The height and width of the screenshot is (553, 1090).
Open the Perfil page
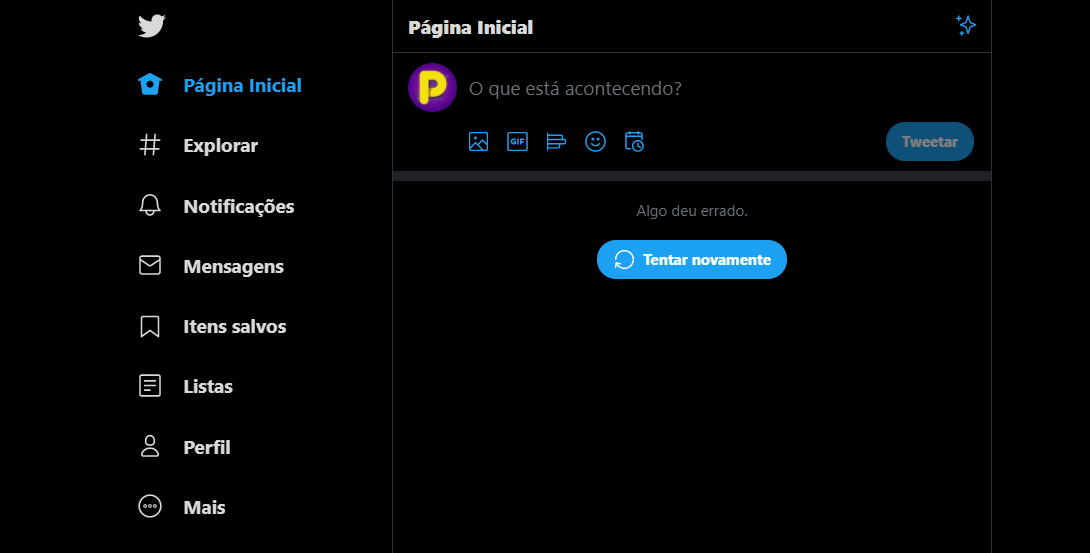(x=207, y=447)
